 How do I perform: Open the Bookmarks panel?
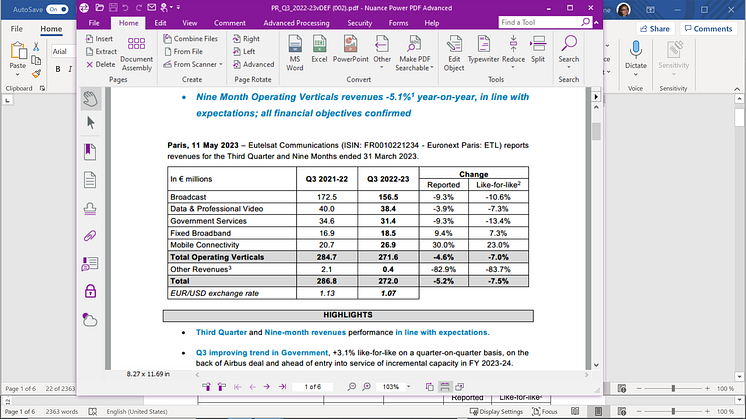click(x=90, y=152)
